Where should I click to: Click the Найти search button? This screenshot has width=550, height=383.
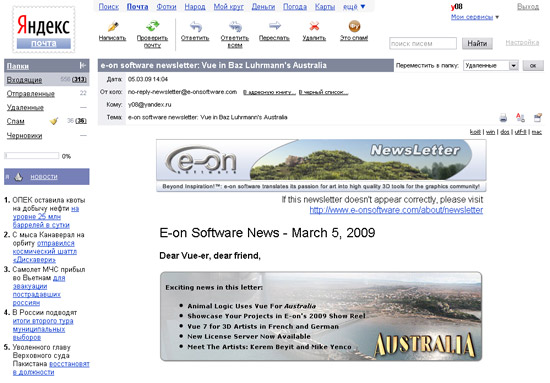[477, 43]
